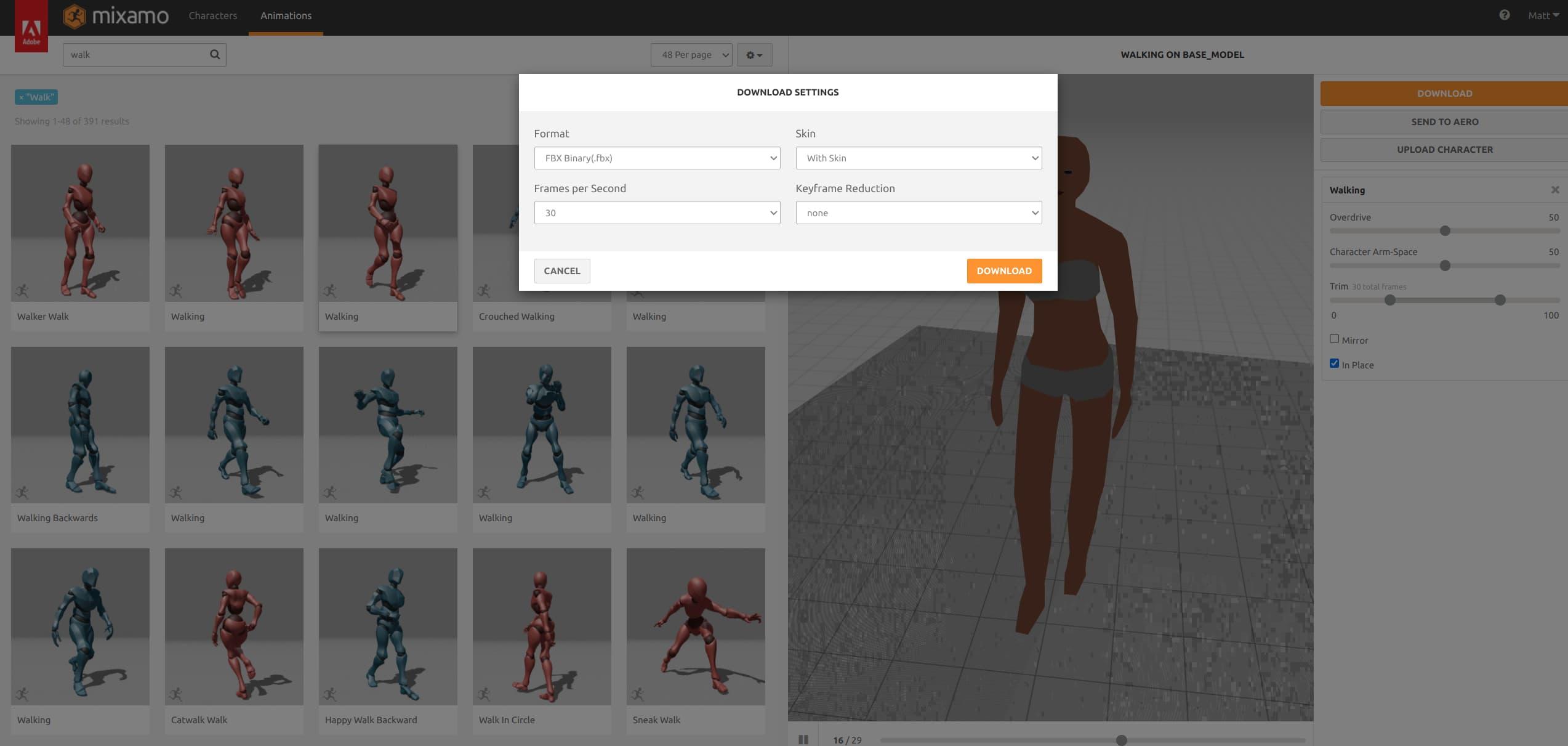Select the Walk In Circle thumbnail
The height and width of the screenshot is (746, 1568).
click(x=542, y=626)
